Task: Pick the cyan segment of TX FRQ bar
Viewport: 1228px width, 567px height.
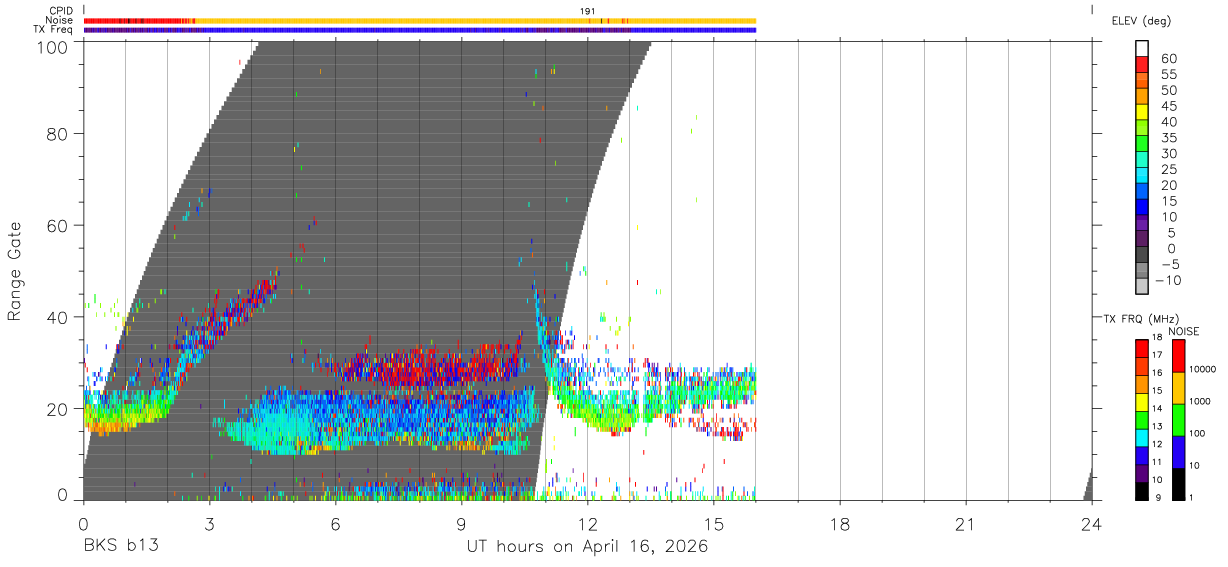Action: [x=1142, y=438]
